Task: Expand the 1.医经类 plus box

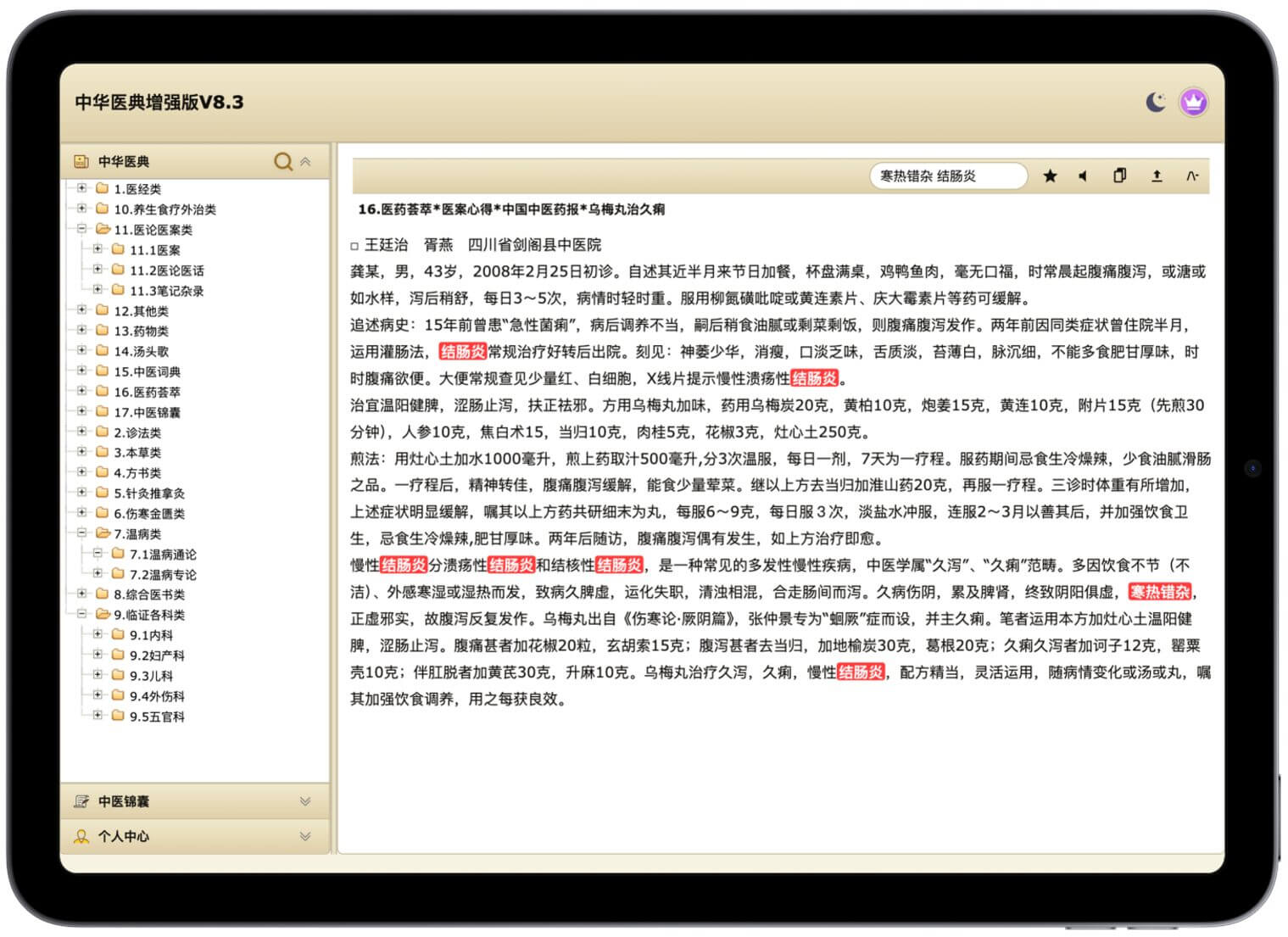Action: 82,188
